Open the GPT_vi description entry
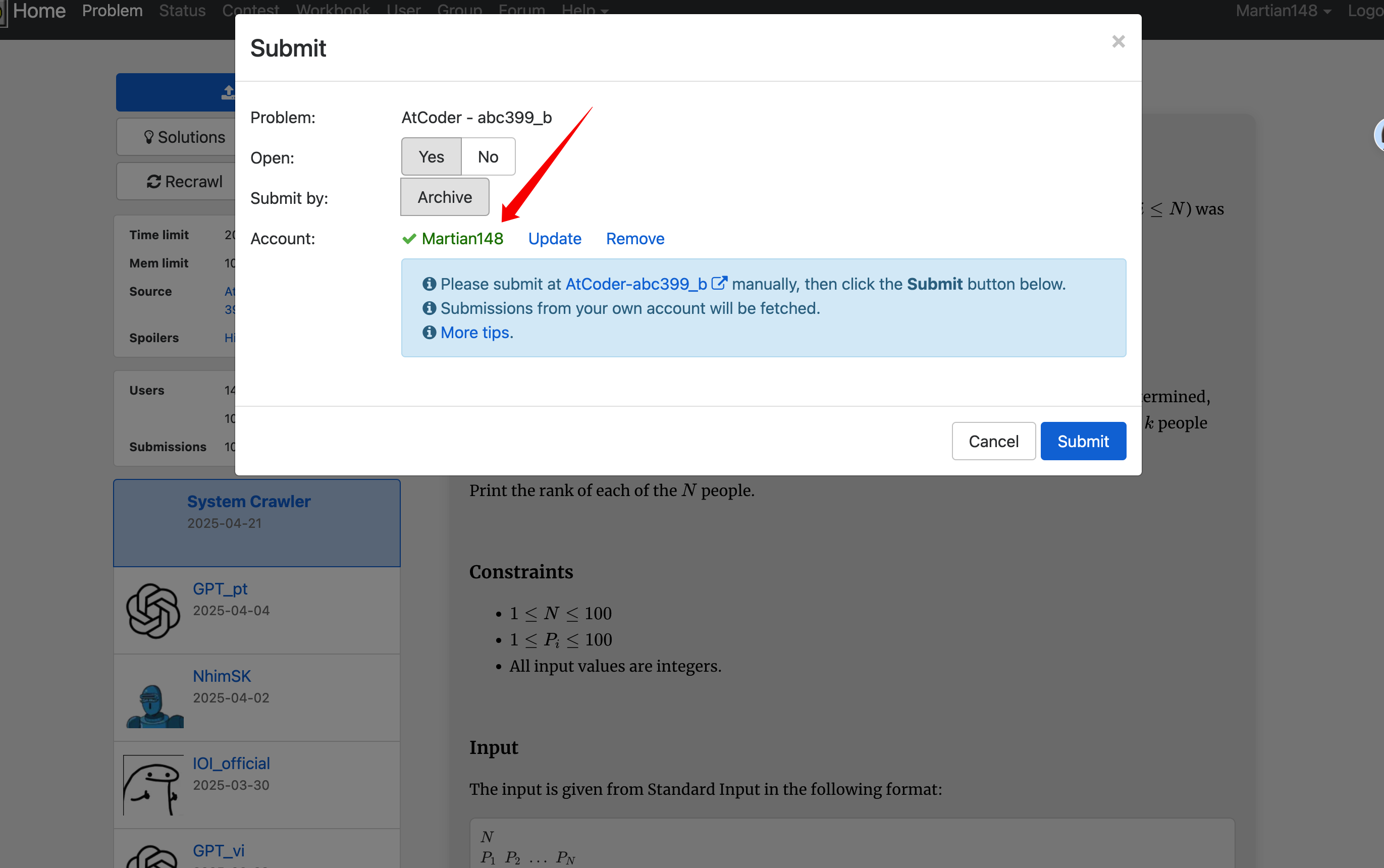The height and width of the screenshot is (868, 1384). pyautogui.click(x=256, y=849)
